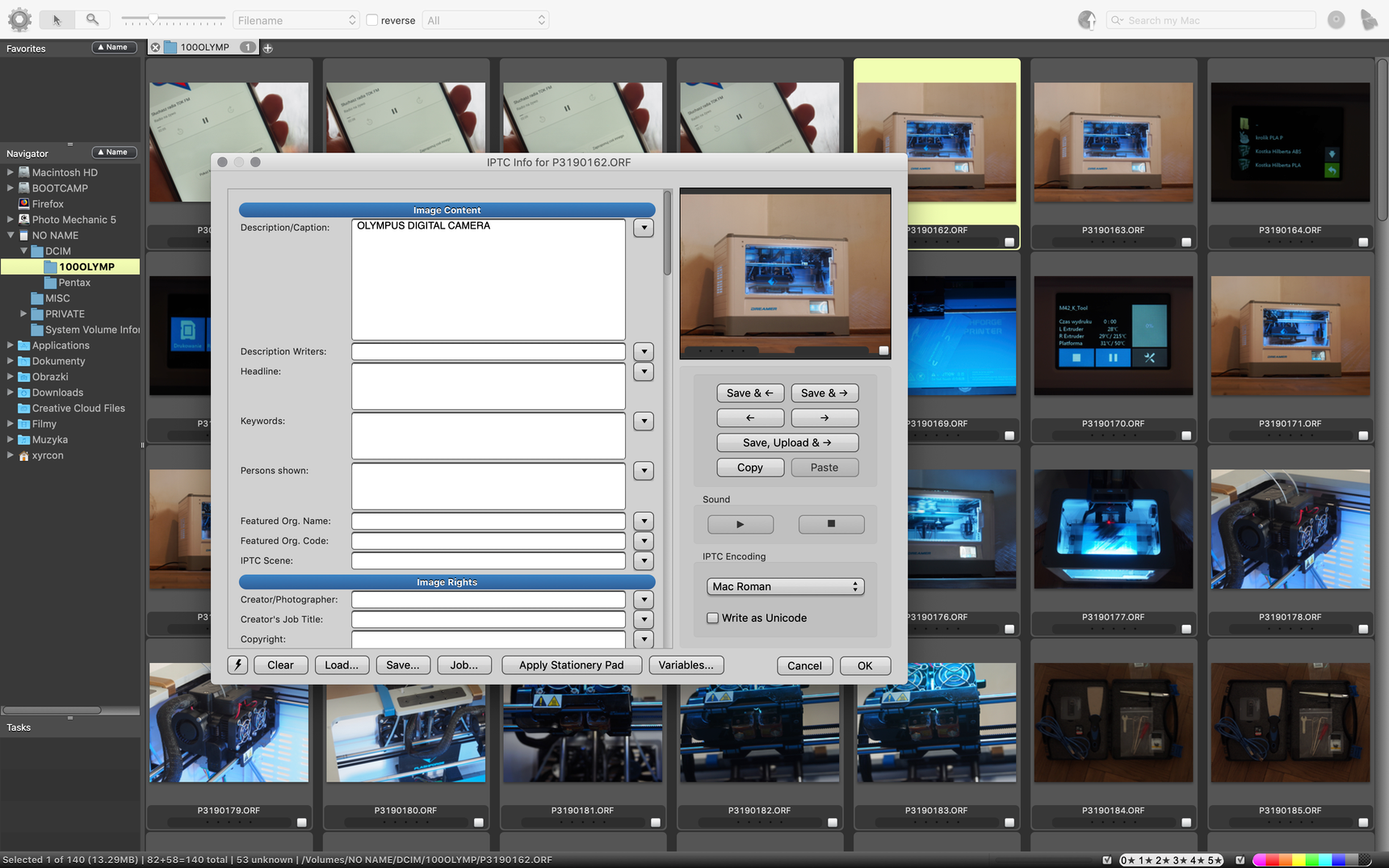Viewport: 1389px width, 868px height.
Task: Collapse the DCIM folder node
Action: tap(23, 251)
